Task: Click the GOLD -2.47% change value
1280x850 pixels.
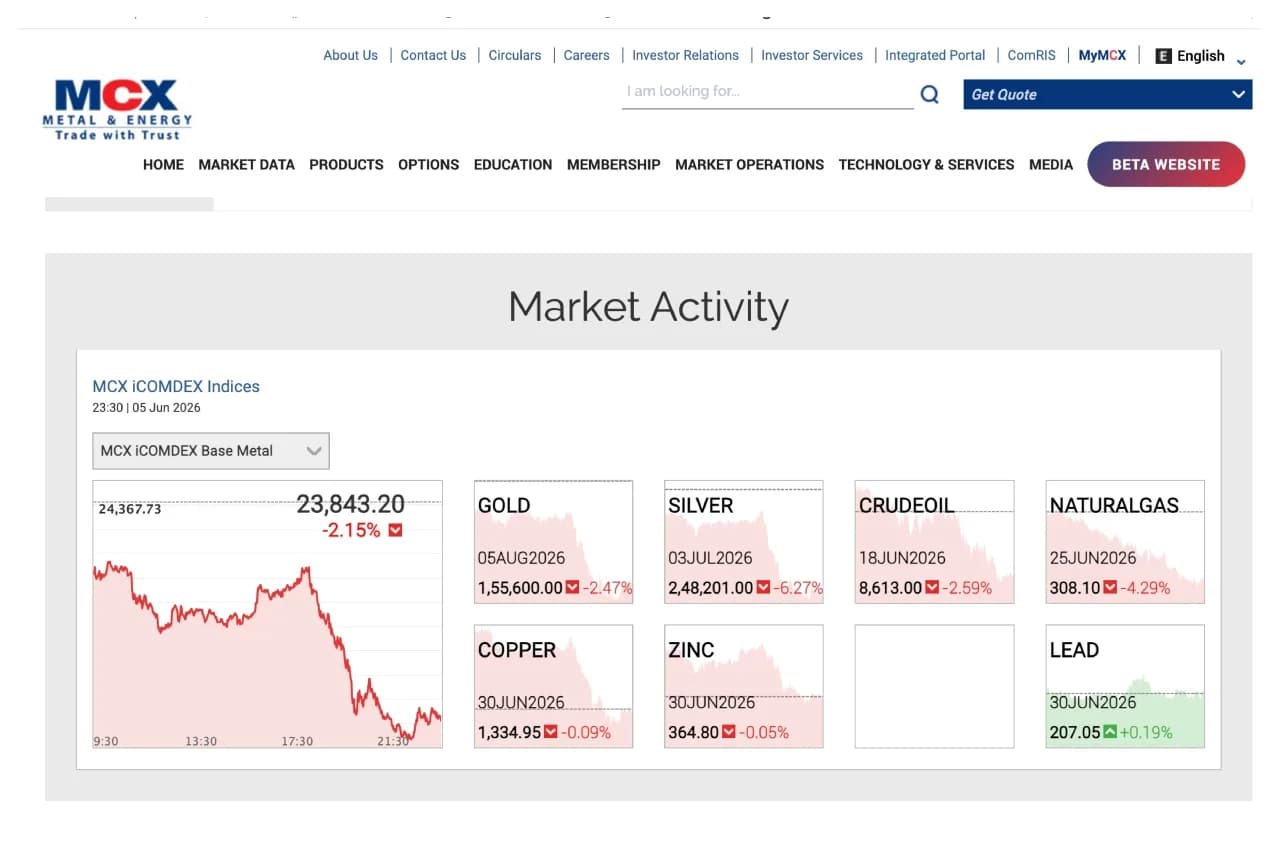Action: (607, 588)
